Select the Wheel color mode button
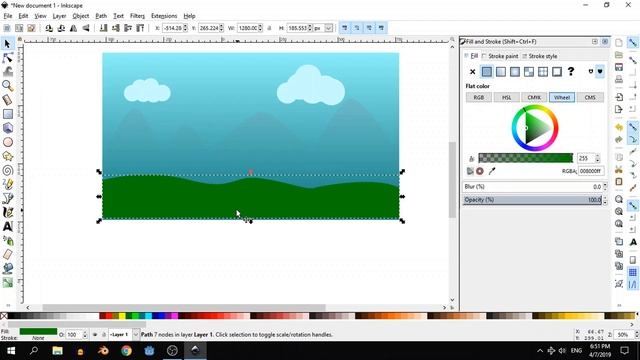640x360 pixels. (562, 98)
